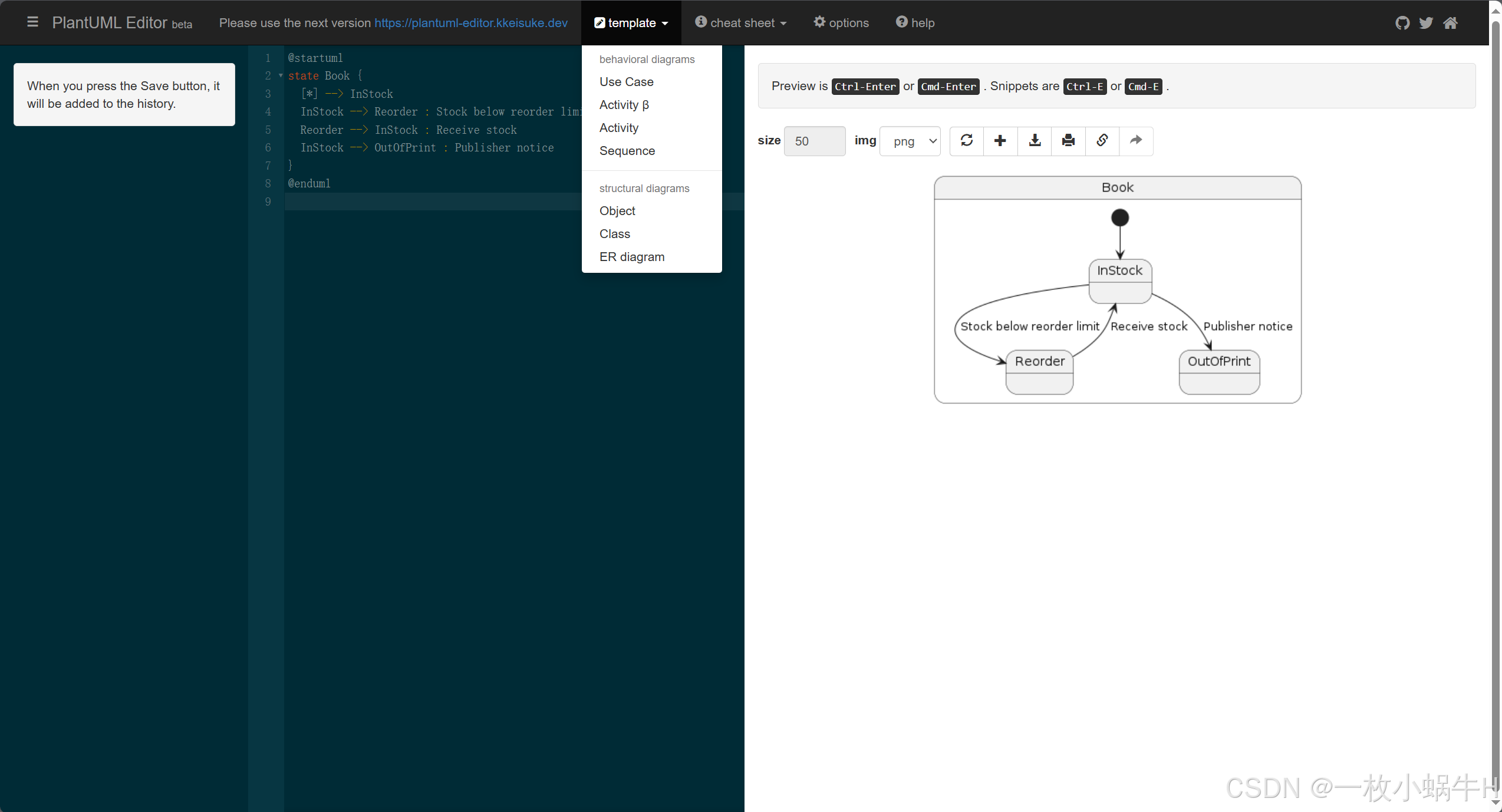This screenshot has height=812, width=1502.
Task: Download the diagram image
Action: pyautogui.click(x=1034, y=140)
